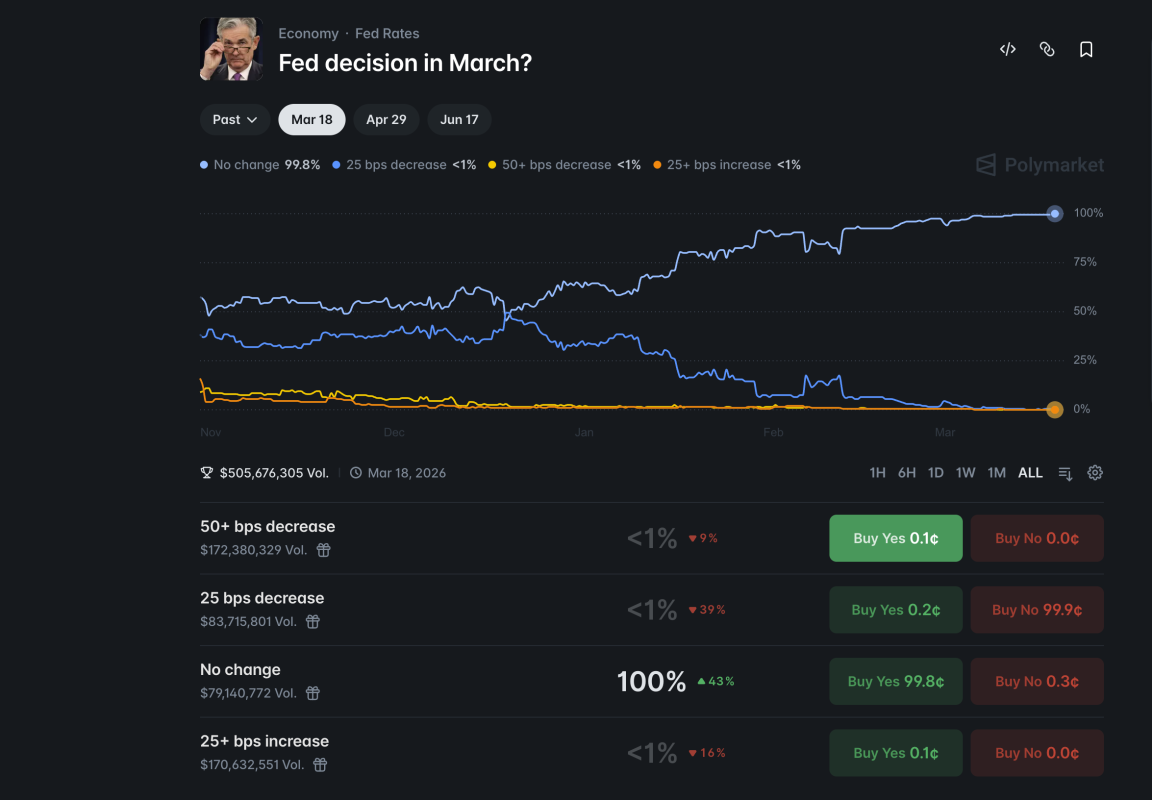Click gift icon beside No change volume

click(x=313, y=693)
